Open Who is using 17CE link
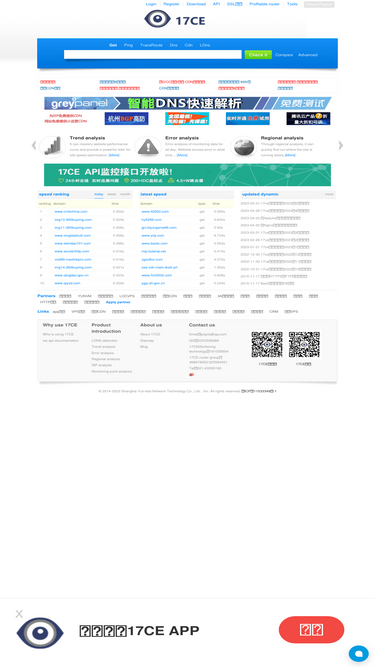 coord(58,334)
